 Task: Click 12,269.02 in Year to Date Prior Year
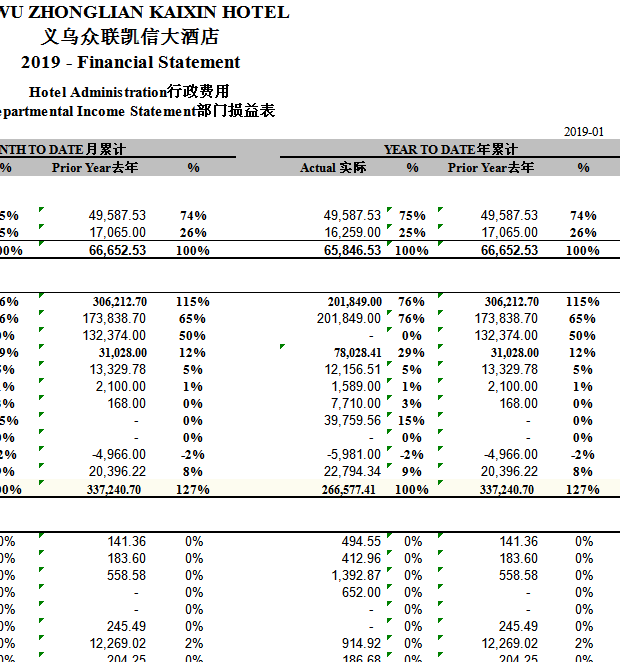tap(510, 643)
